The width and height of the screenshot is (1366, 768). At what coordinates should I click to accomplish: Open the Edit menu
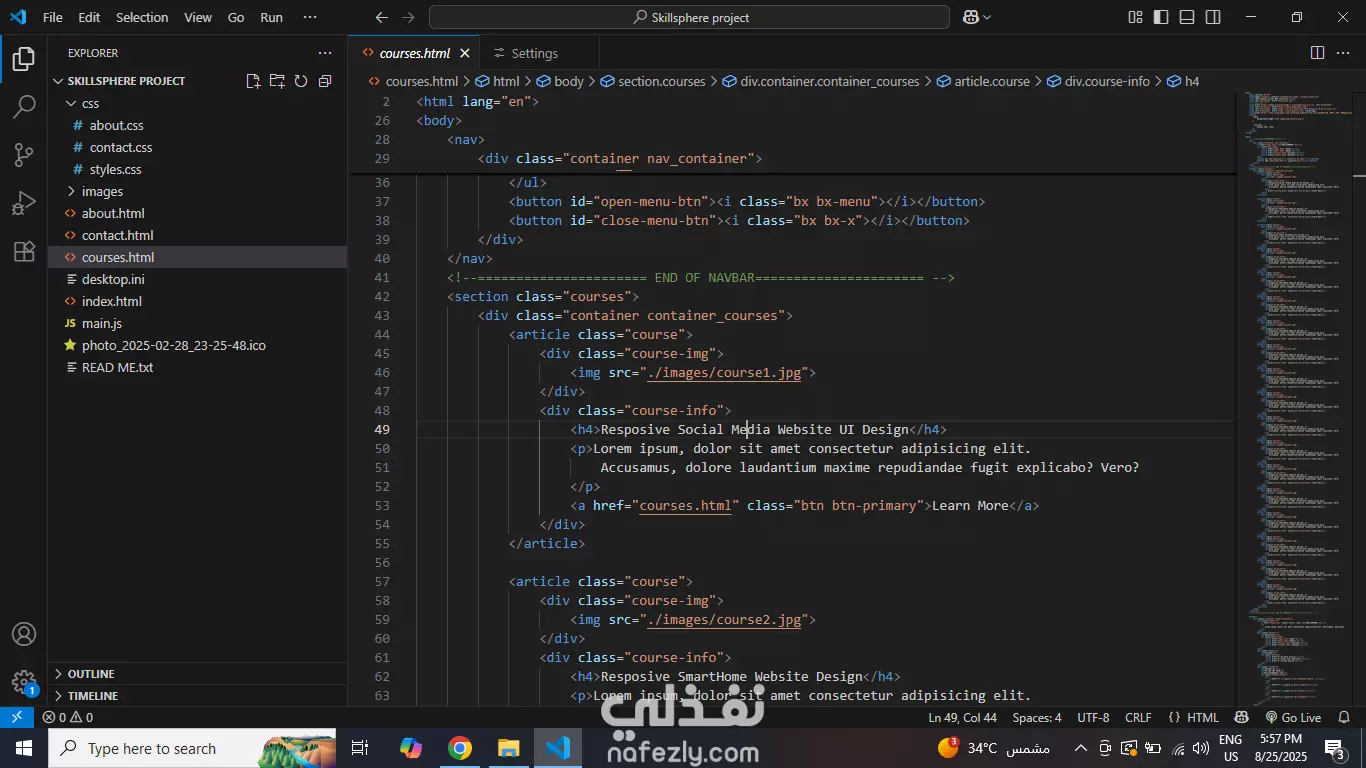point(89,17)
